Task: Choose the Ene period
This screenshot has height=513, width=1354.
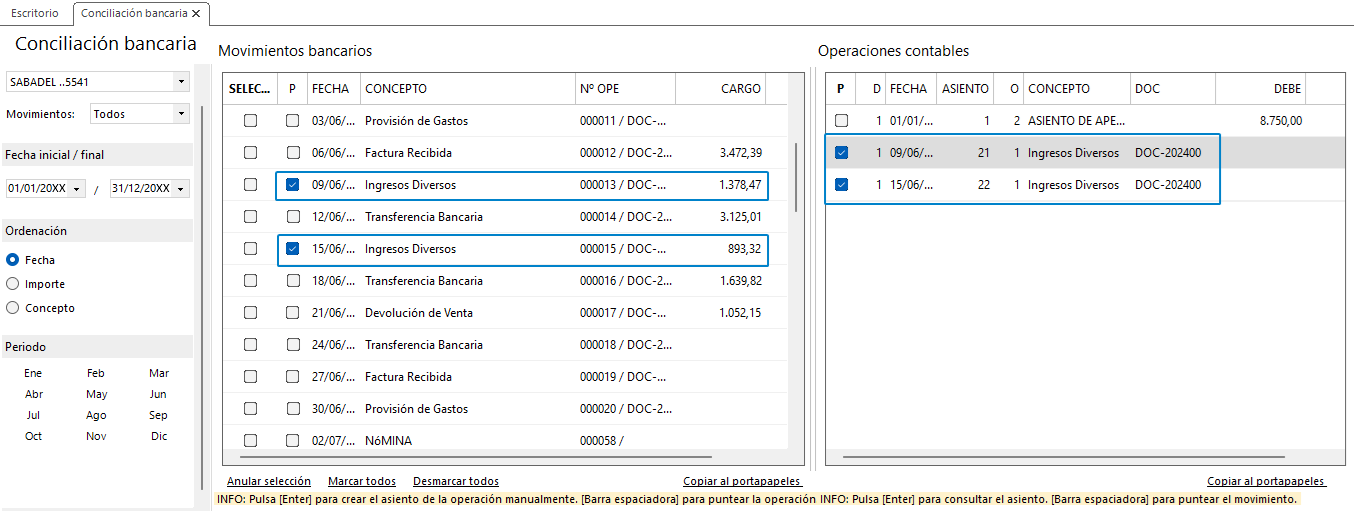Action: 34,373
